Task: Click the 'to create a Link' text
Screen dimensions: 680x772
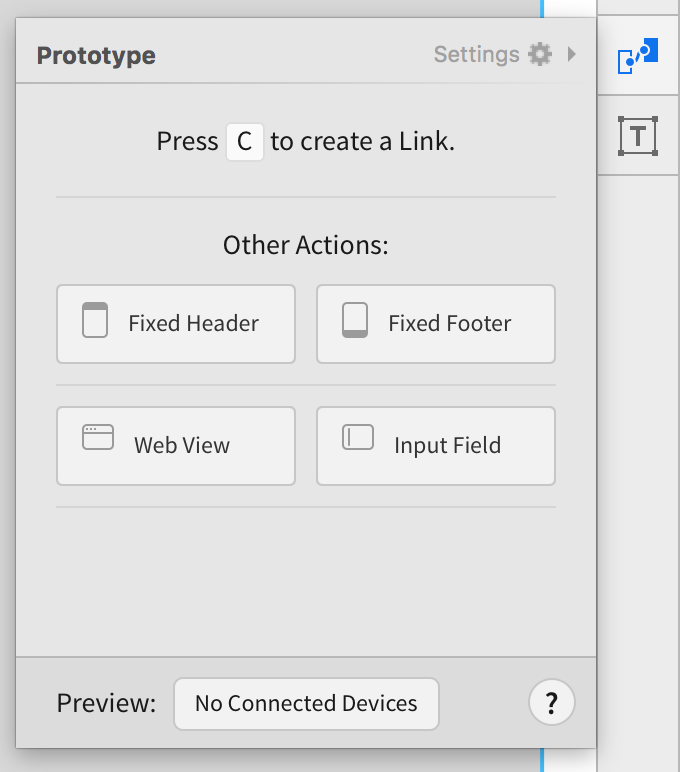Action: (362, 142)
